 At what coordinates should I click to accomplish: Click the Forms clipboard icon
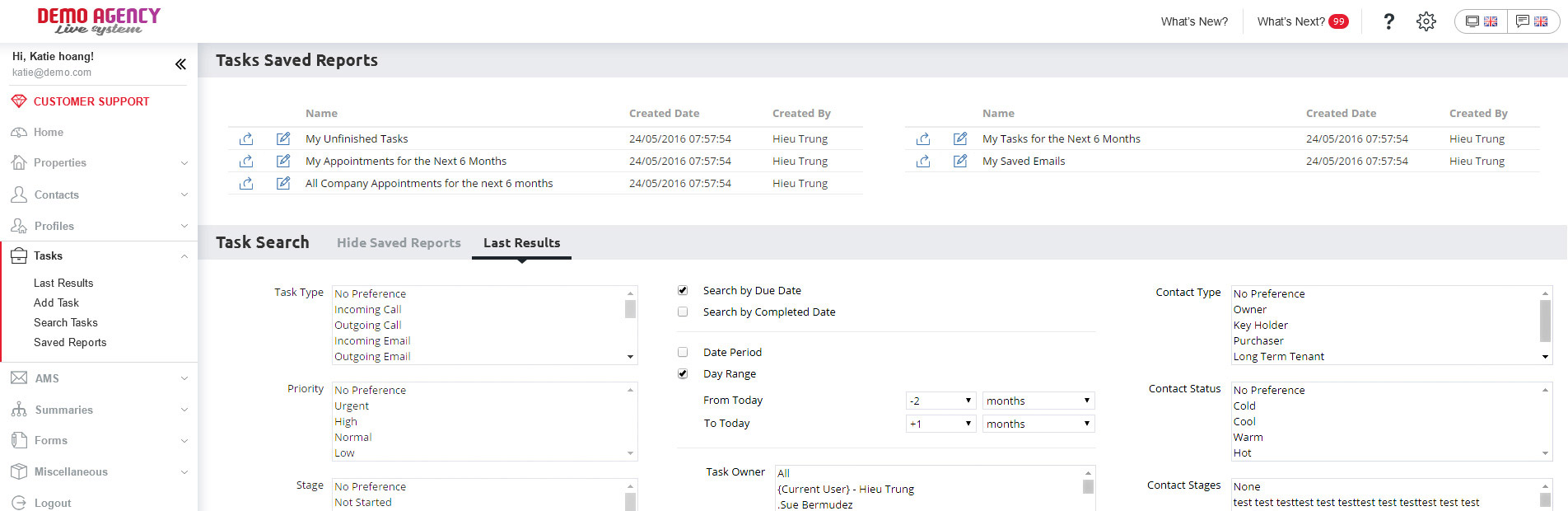19,440
